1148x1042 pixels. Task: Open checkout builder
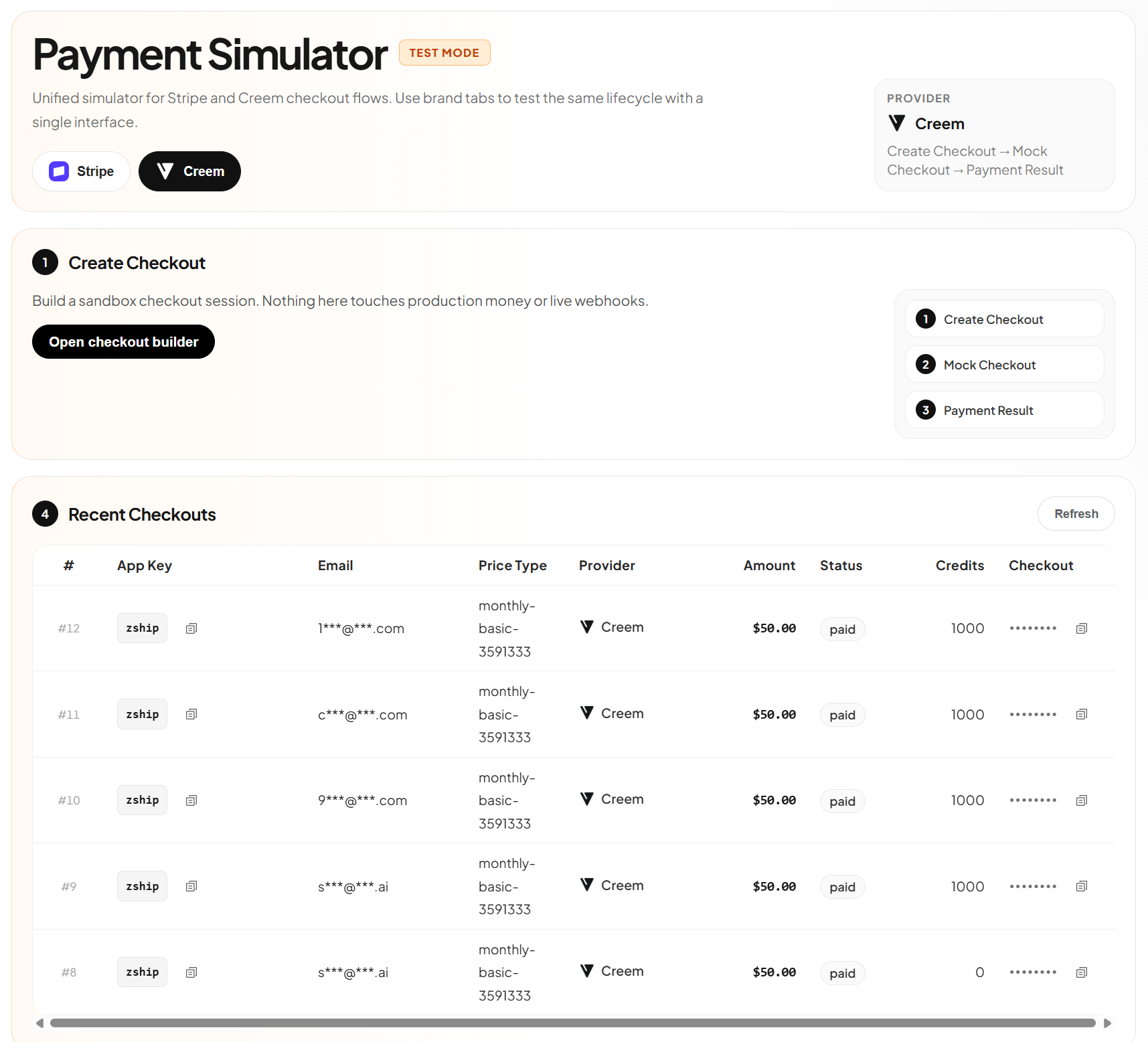[123, 342]
